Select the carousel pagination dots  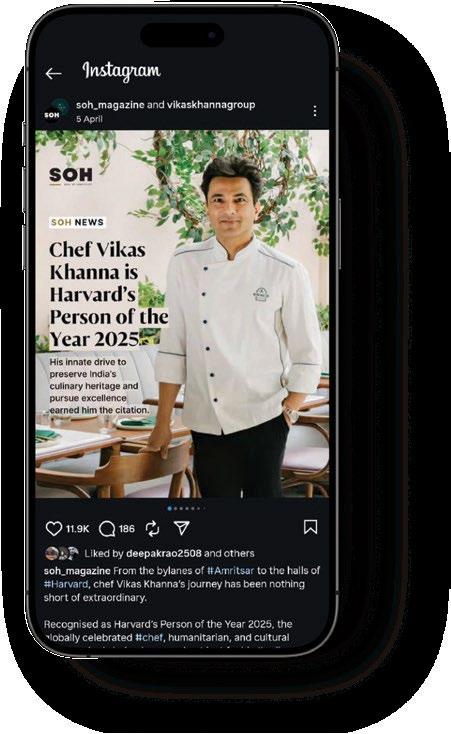pos(186,508)
